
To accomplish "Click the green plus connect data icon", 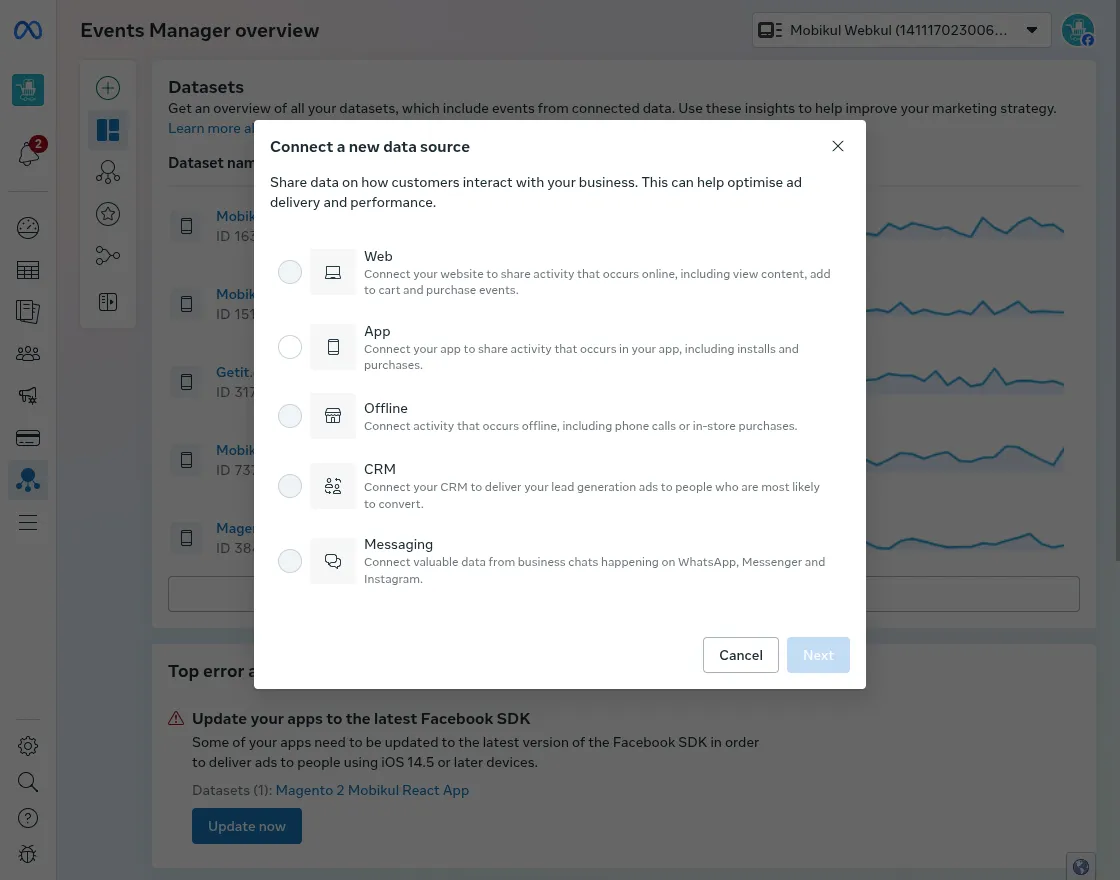I will pyautogui.click(x=108, y=88).
